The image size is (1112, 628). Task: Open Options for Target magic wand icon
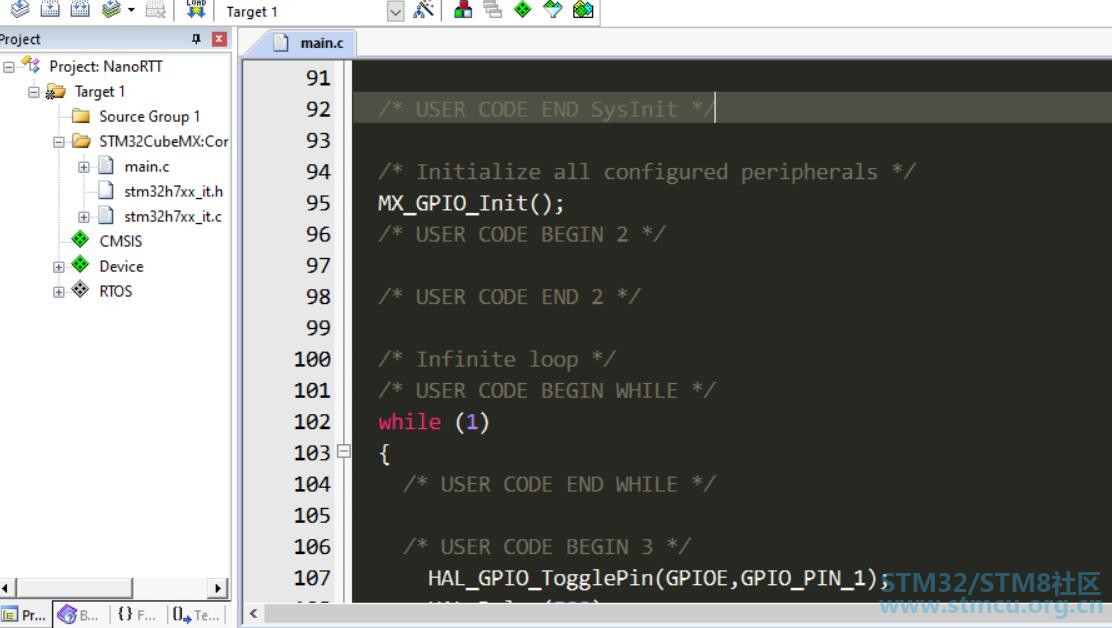pyautogui.click(x=423, y=9)
